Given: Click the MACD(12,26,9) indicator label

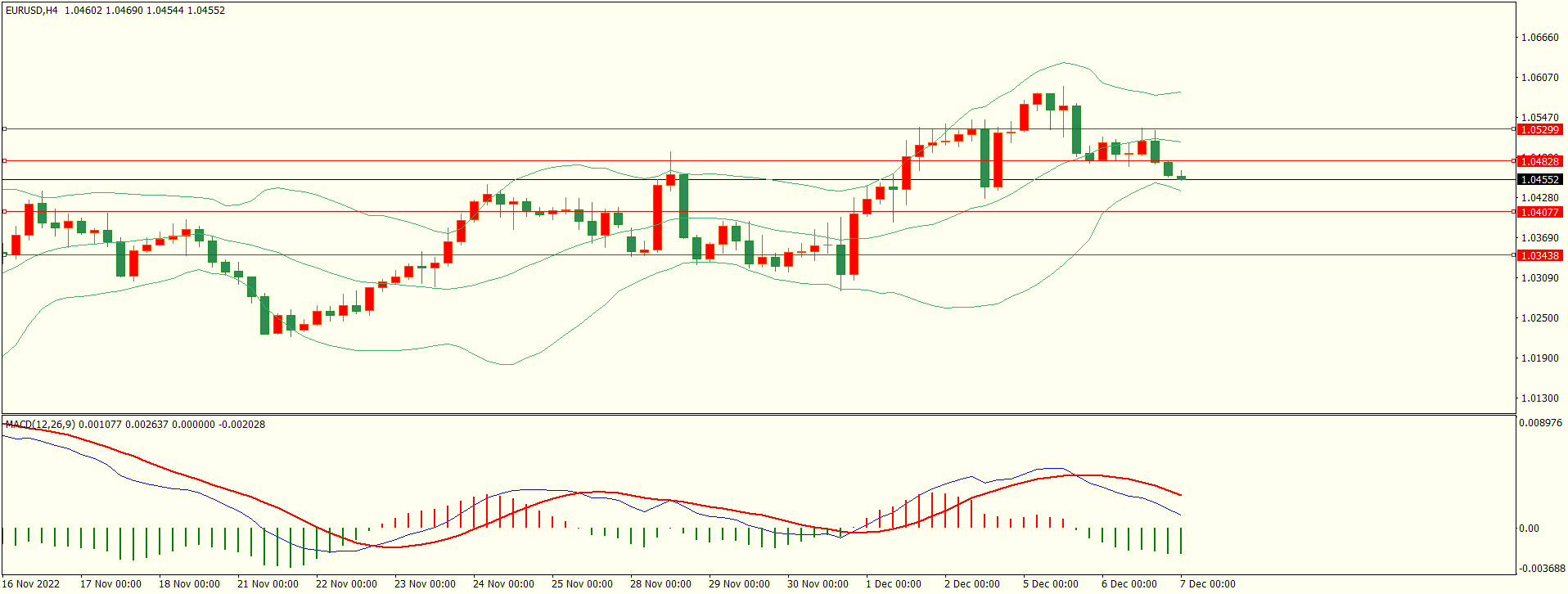Looking at the screenshot, I should coord(40,424).
